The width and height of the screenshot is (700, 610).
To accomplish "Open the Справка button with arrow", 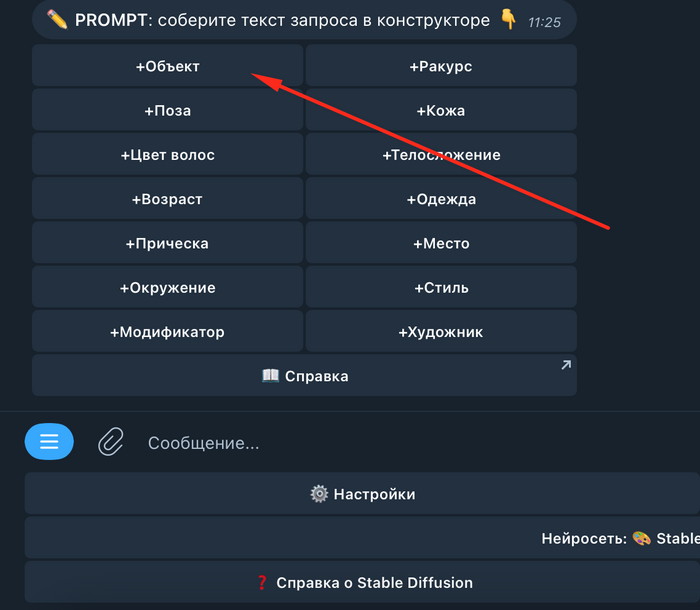I will pos(304,376).
